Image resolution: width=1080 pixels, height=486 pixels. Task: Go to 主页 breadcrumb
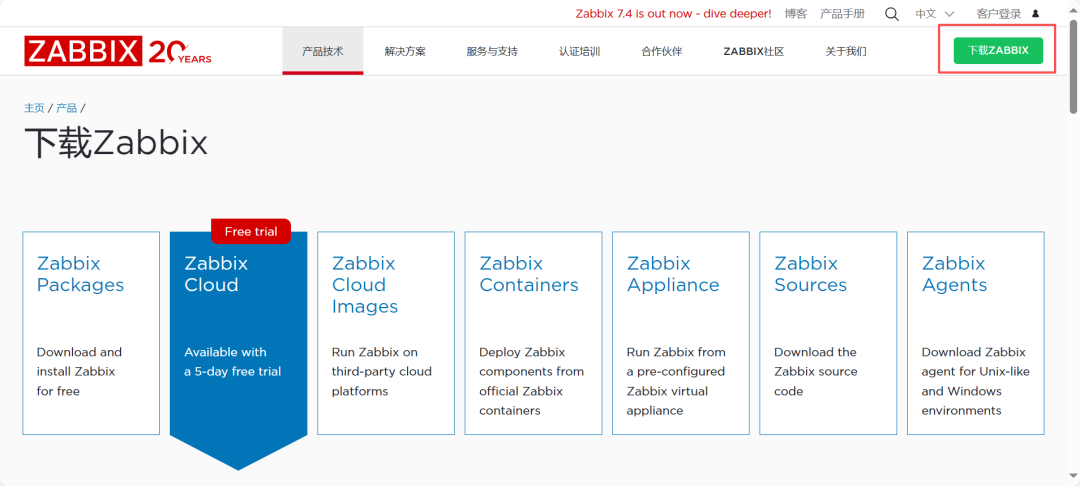click(34, 108)
